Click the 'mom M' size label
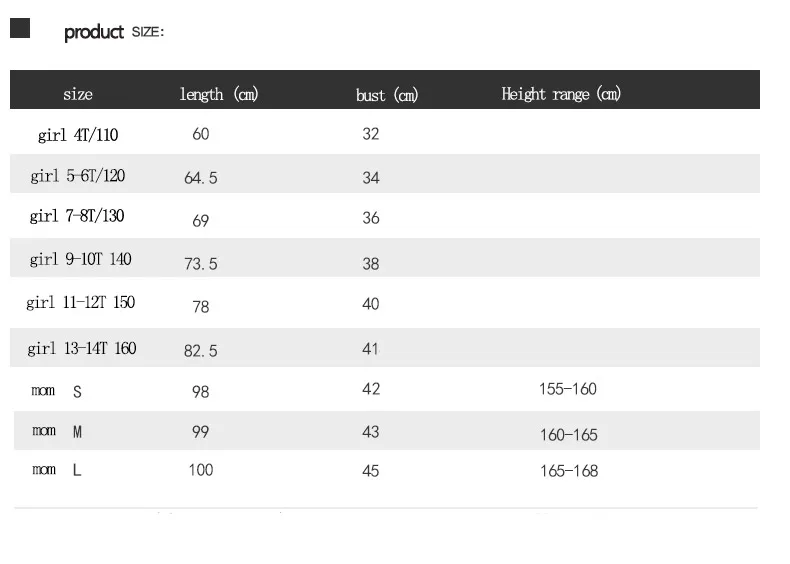This screenshot has width=790, height=564. pyautogui.click(x=57, y=431)
